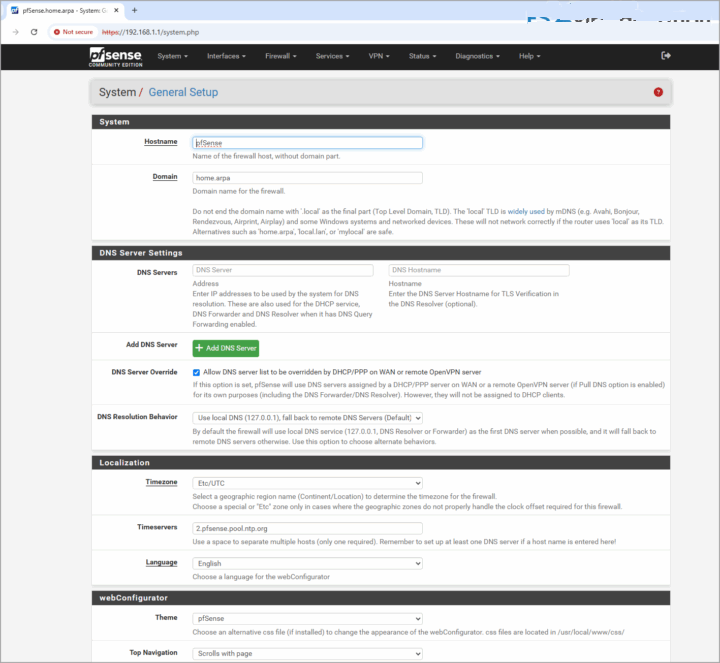Screen dimensions: 720x663
Task: Click the General Setup breadcrumb link
Action: click(x=183, y=92)
